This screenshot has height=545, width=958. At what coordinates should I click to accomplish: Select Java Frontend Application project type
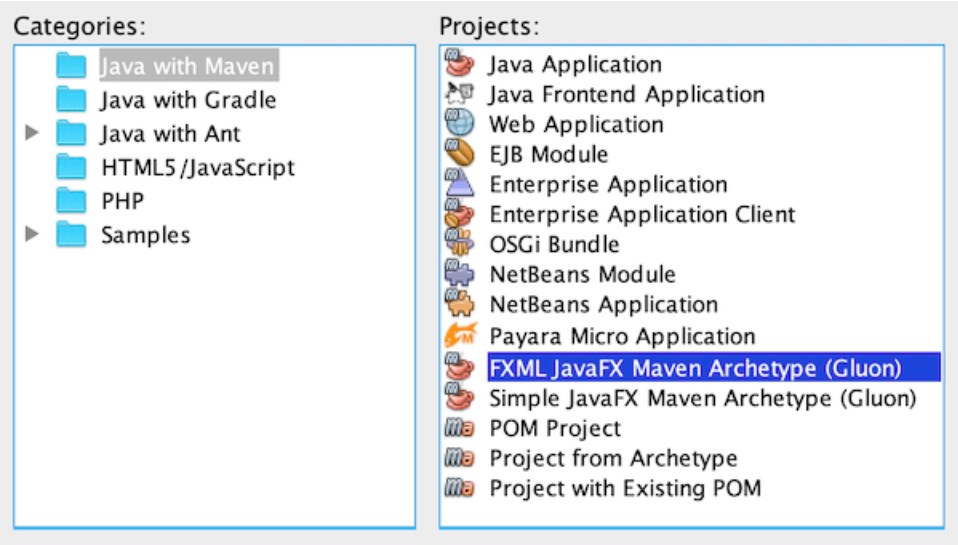pos(626,94)
